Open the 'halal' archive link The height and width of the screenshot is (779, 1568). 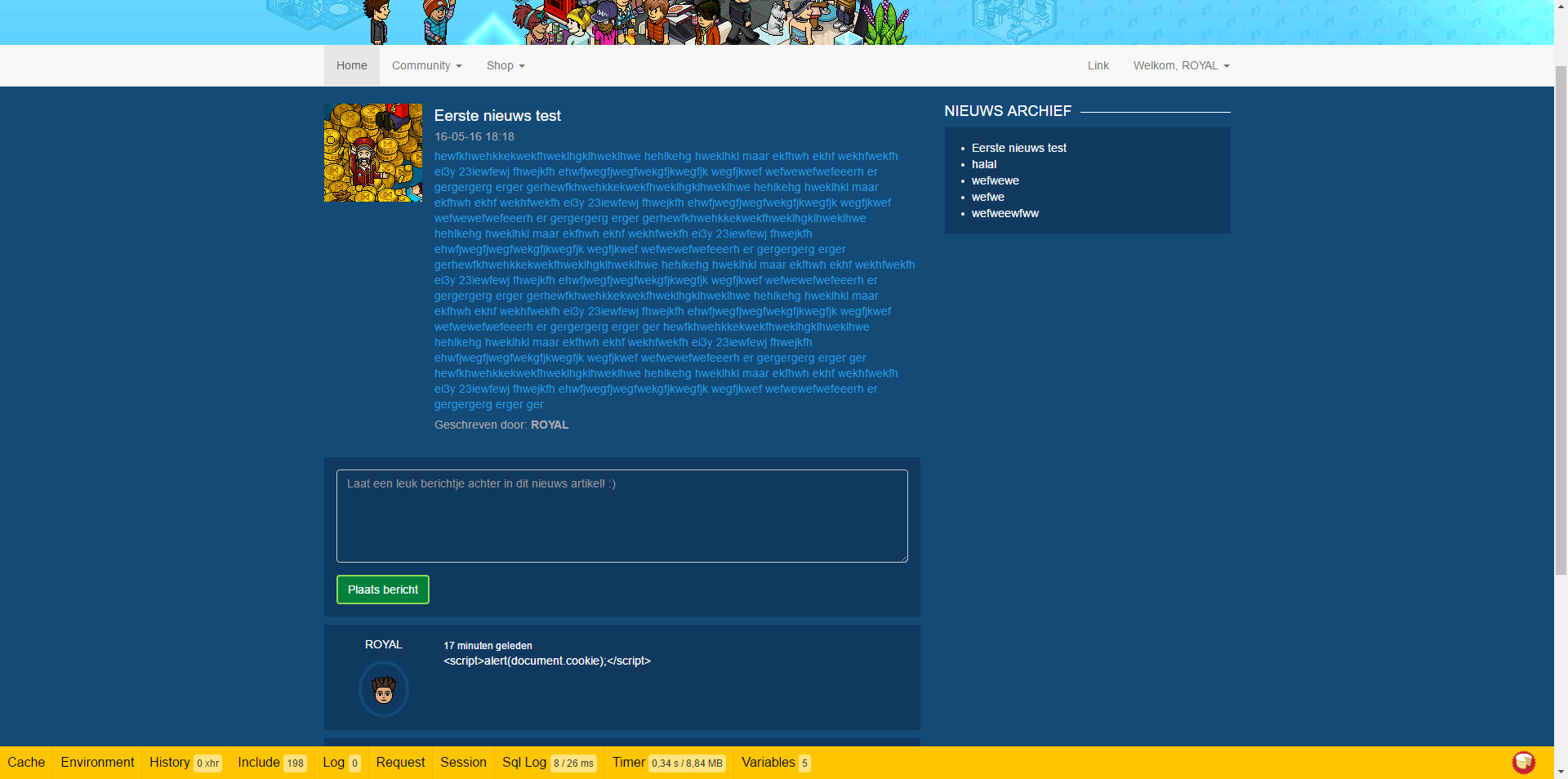coord(984,164)
